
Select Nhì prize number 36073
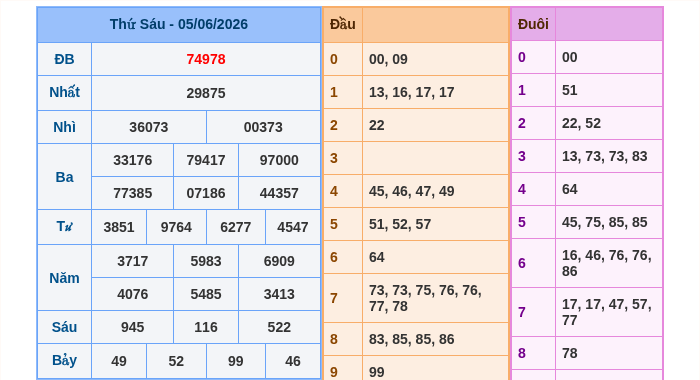pos(149,127)
